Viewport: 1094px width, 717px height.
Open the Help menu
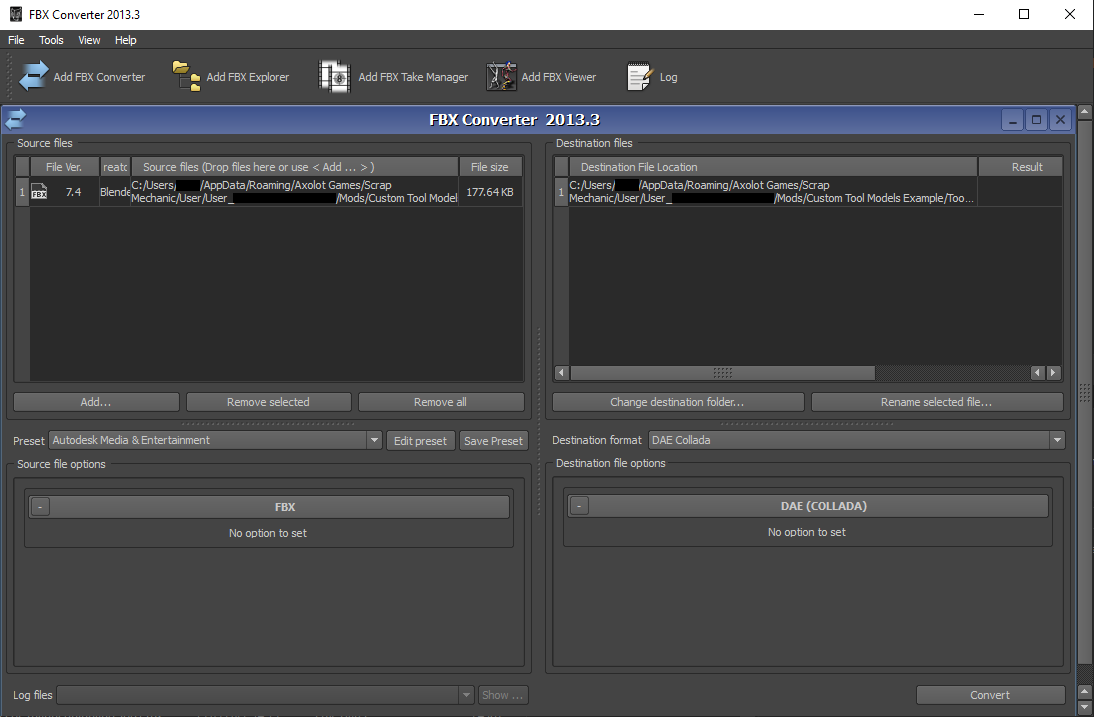126,40
